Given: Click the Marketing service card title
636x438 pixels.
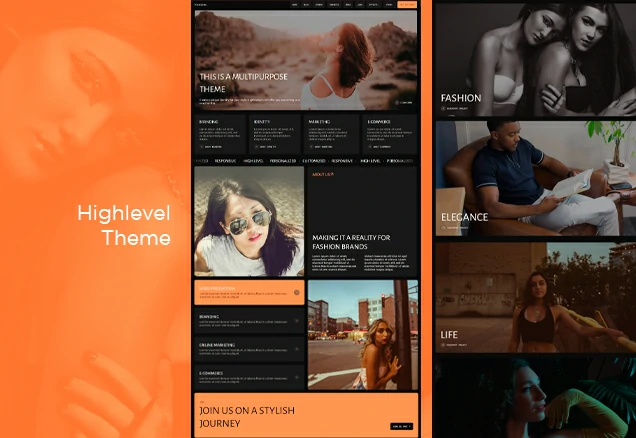Looking at the screenshot, I should tap(319, 122).
